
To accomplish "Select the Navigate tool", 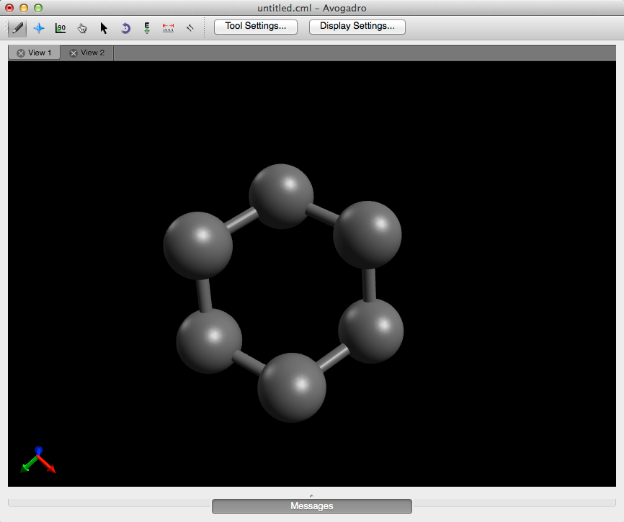I will coord(39,28).
